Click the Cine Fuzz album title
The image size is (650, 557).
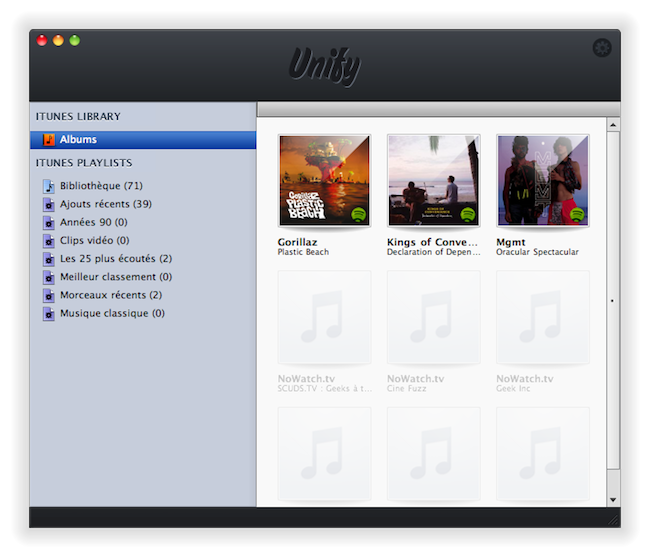tap(407, 389)
